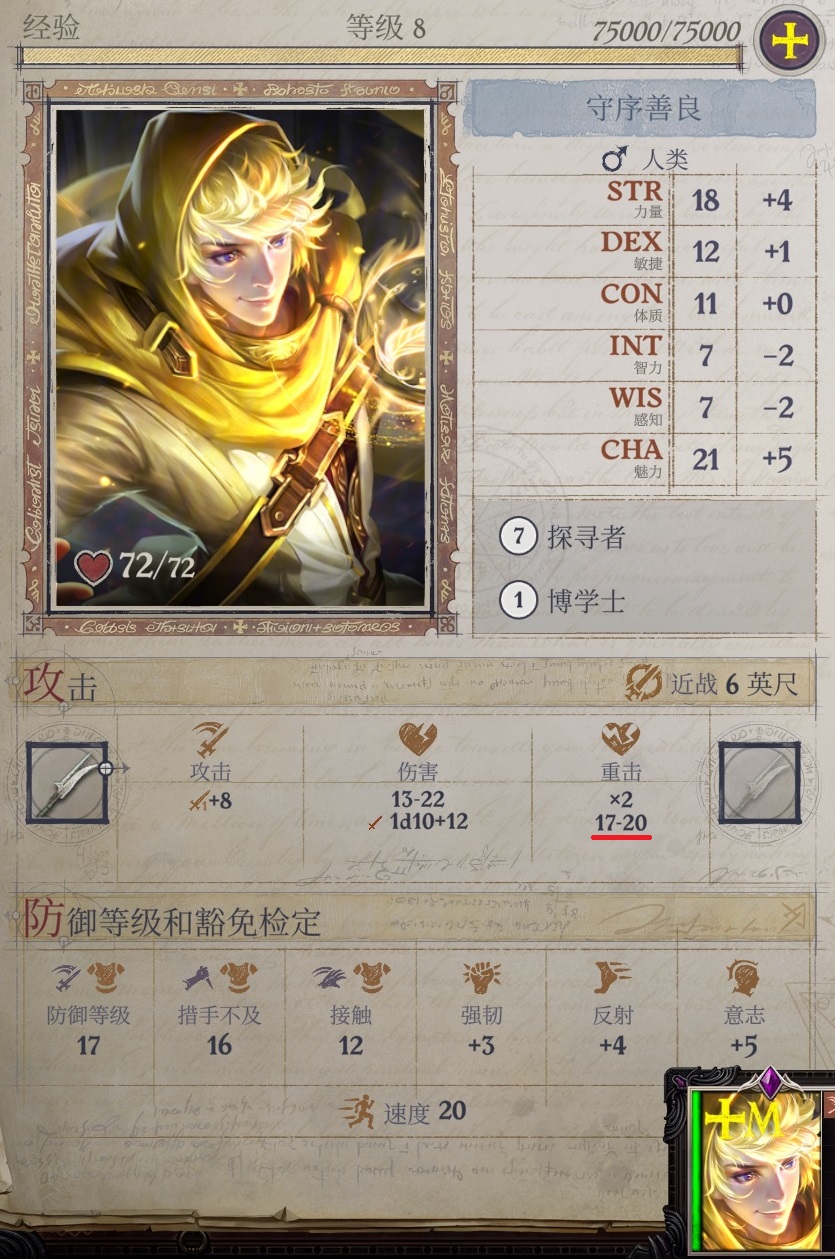The image size is (835, 1259).
Task: Click the heart hit points icon
Action: click(x=93, y=567)
